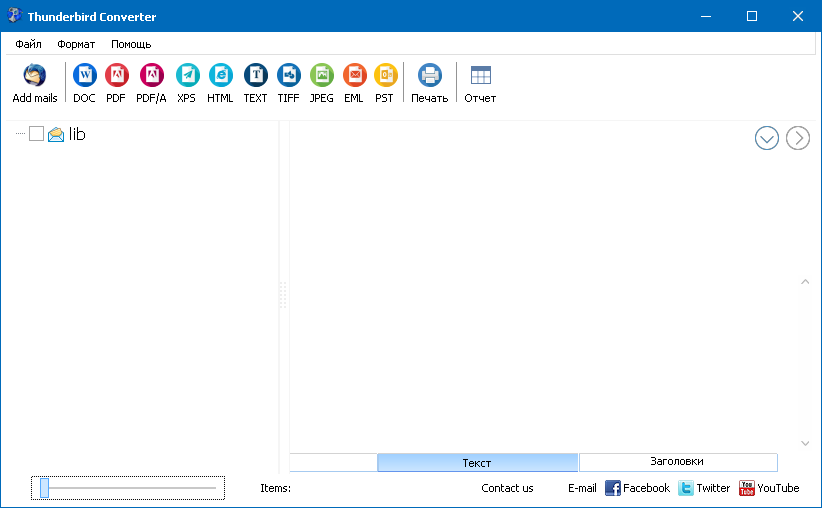Click the splitter grip between panes
Screen dimensions: 822x508
click(x=283, y=295)
